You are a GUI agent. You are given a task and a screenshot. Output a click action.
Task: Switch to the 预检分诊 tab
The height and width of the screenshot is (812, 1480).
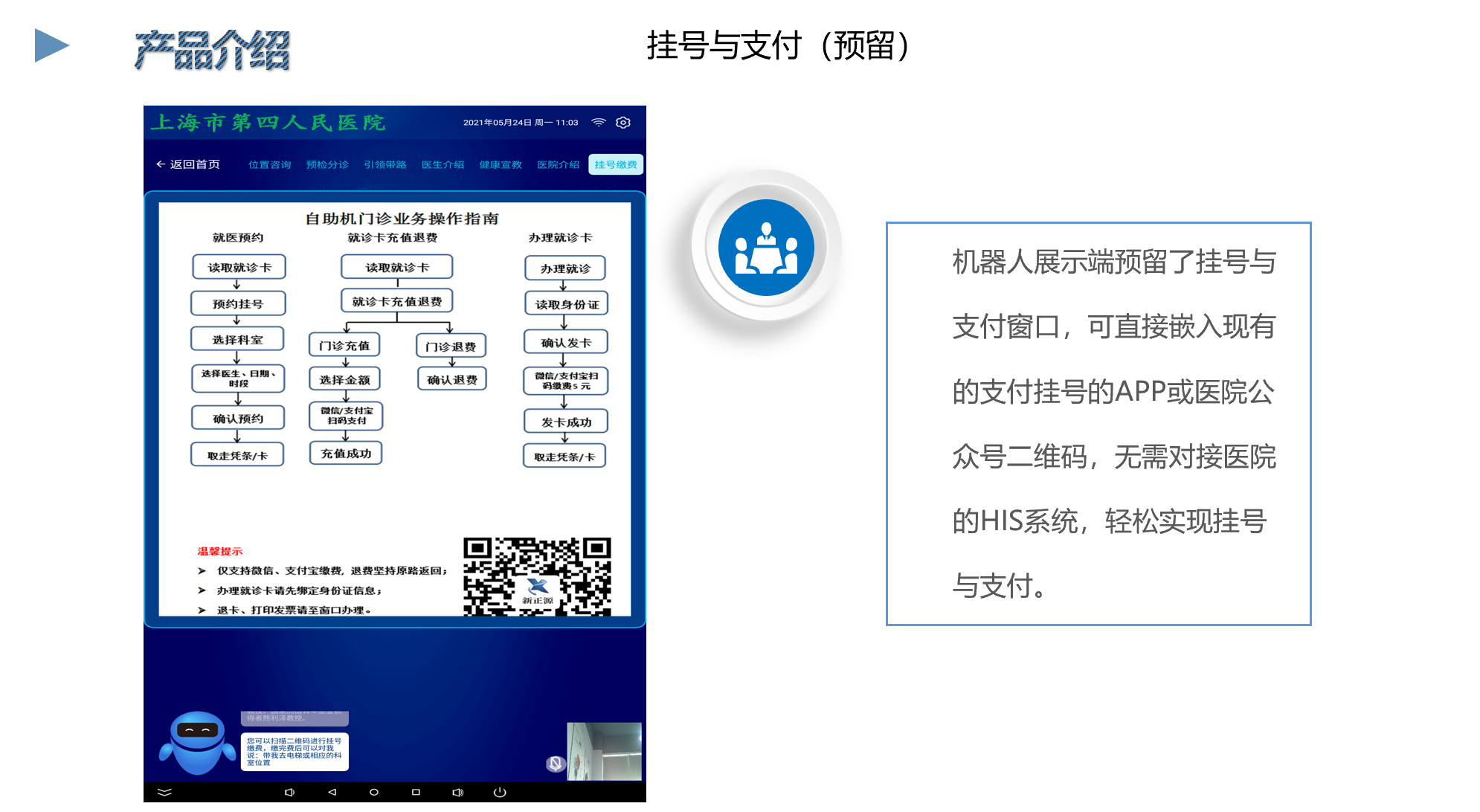[x=327, y=164]
